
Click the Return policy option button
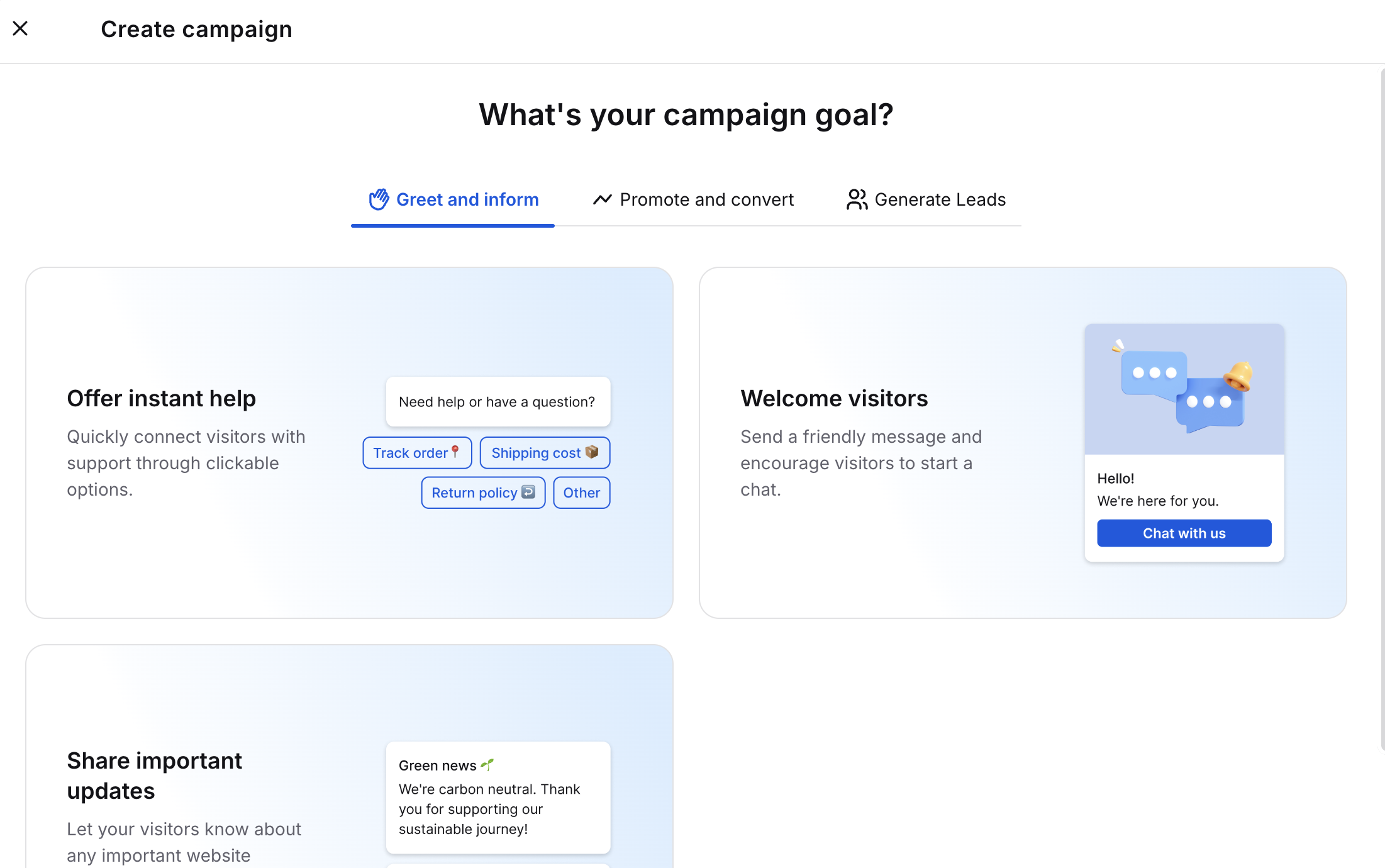(483, 492)
